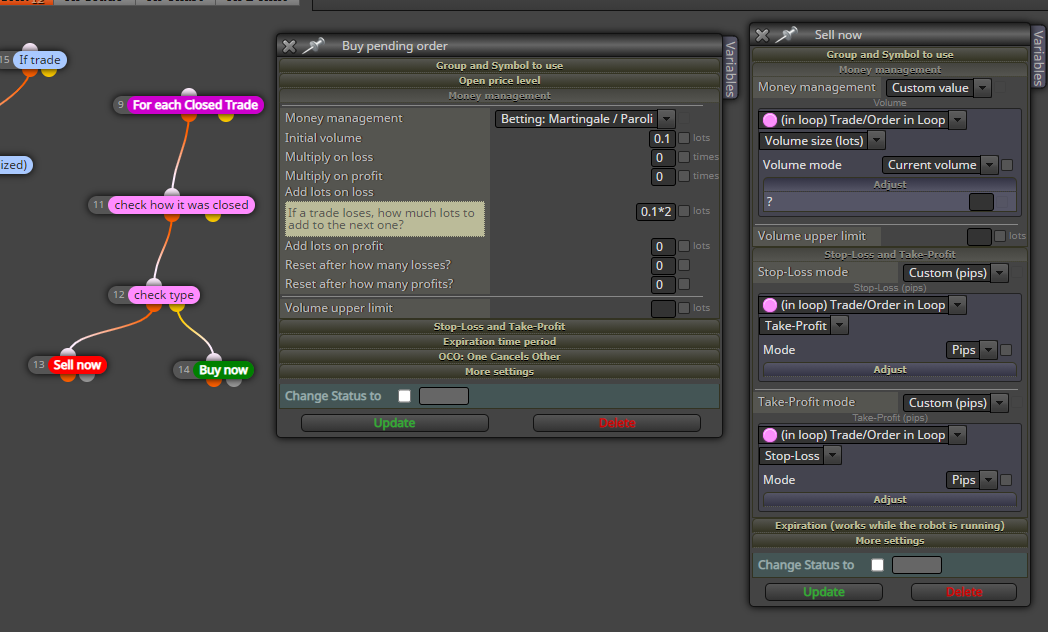
Task: Click the Adjust value swatch beside question mark
Action: (x=981, y=202)
